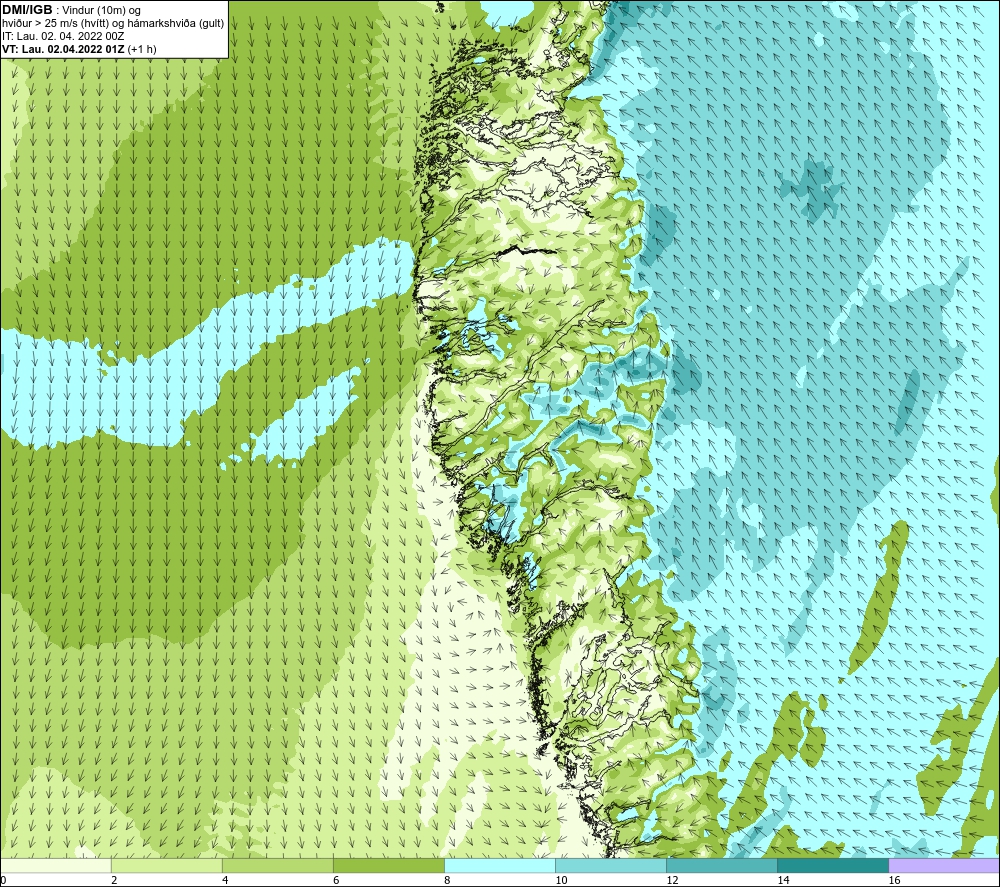The height and width of the screenshot is (887, 1000).
Task: Click the '0' label on the color scale
Action: point(3,881)
